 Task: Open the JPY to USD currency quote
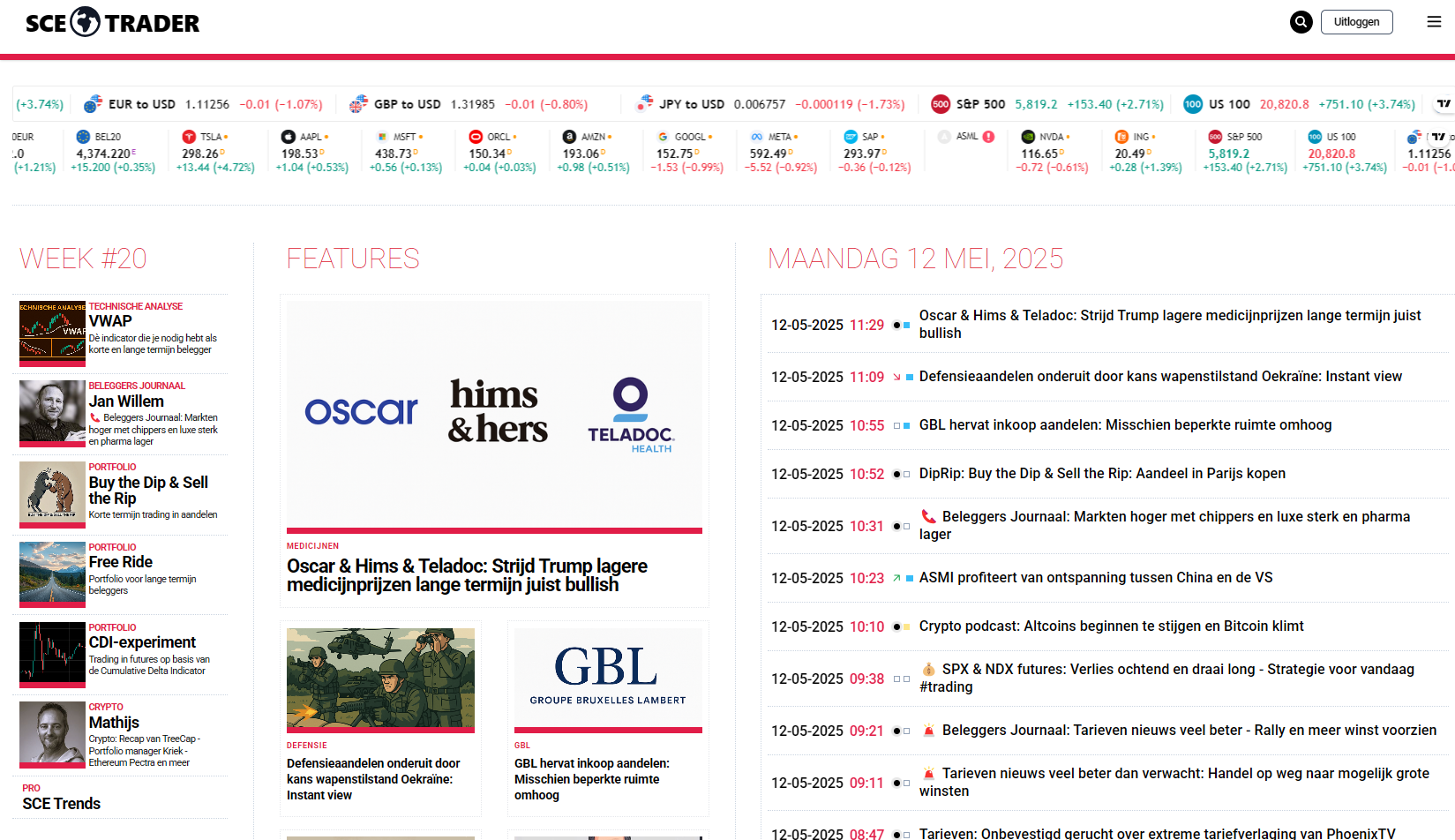(770, 104)
